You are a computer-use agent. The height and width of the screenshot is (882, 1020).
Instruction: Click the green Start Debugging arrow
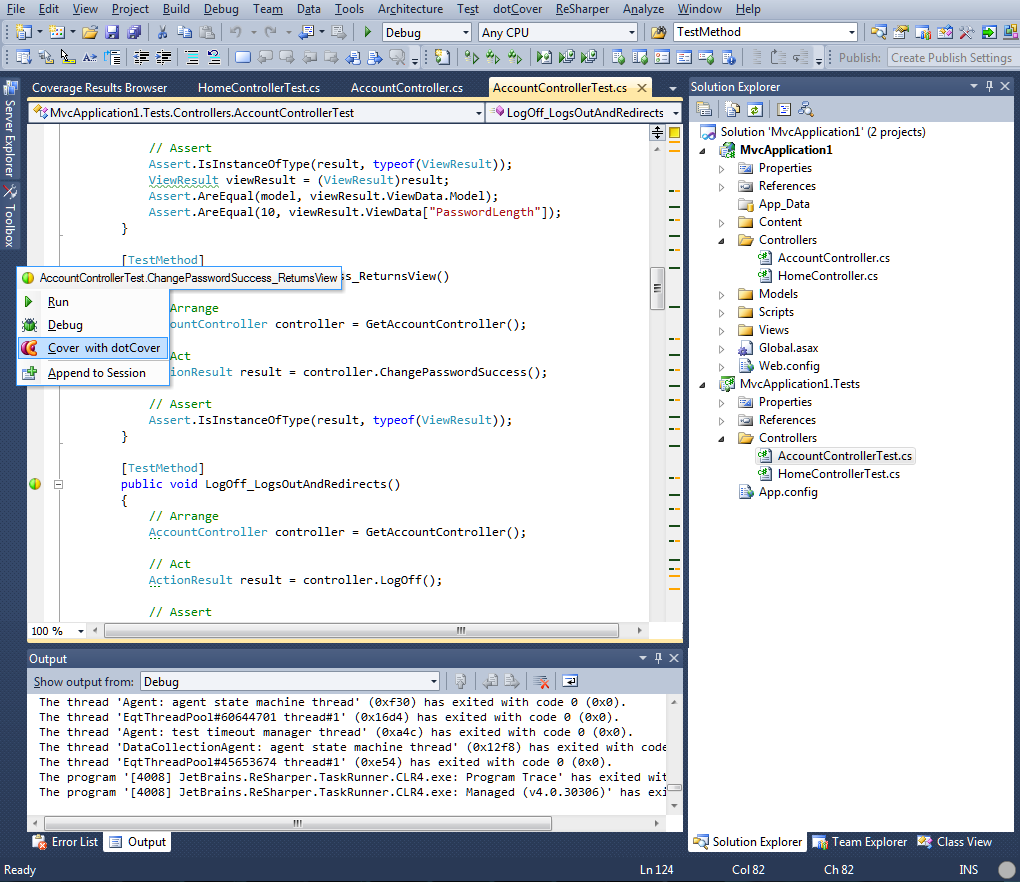click(x=368, y=32)
